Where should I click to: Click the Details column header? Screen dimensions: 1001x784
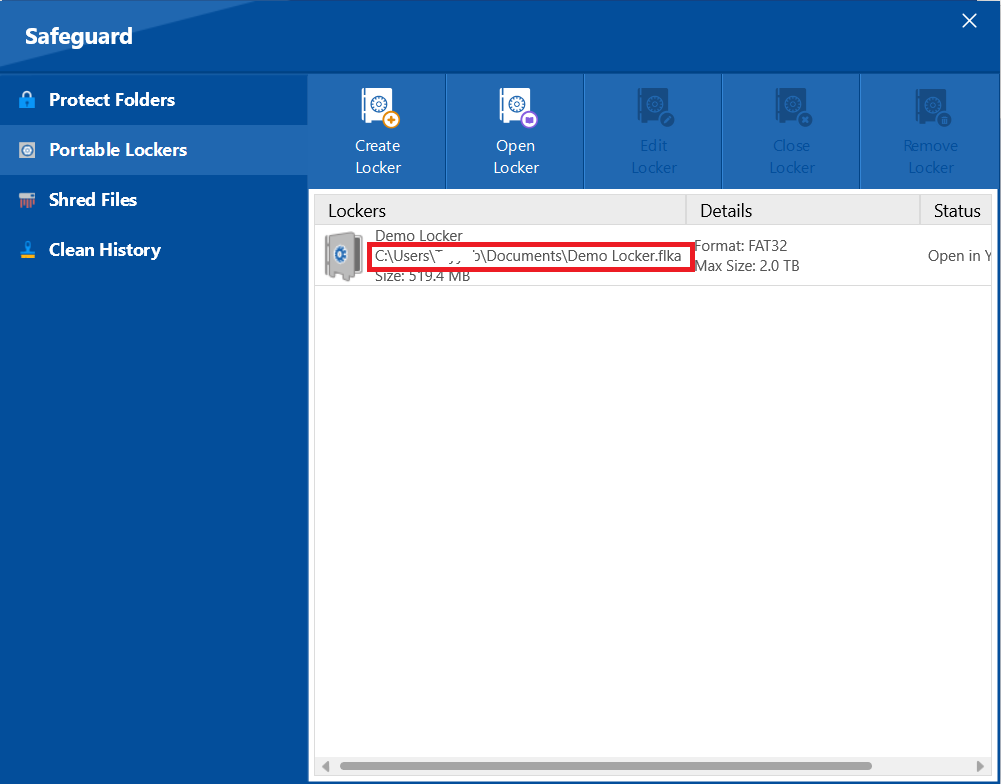[x=803, y=211]
